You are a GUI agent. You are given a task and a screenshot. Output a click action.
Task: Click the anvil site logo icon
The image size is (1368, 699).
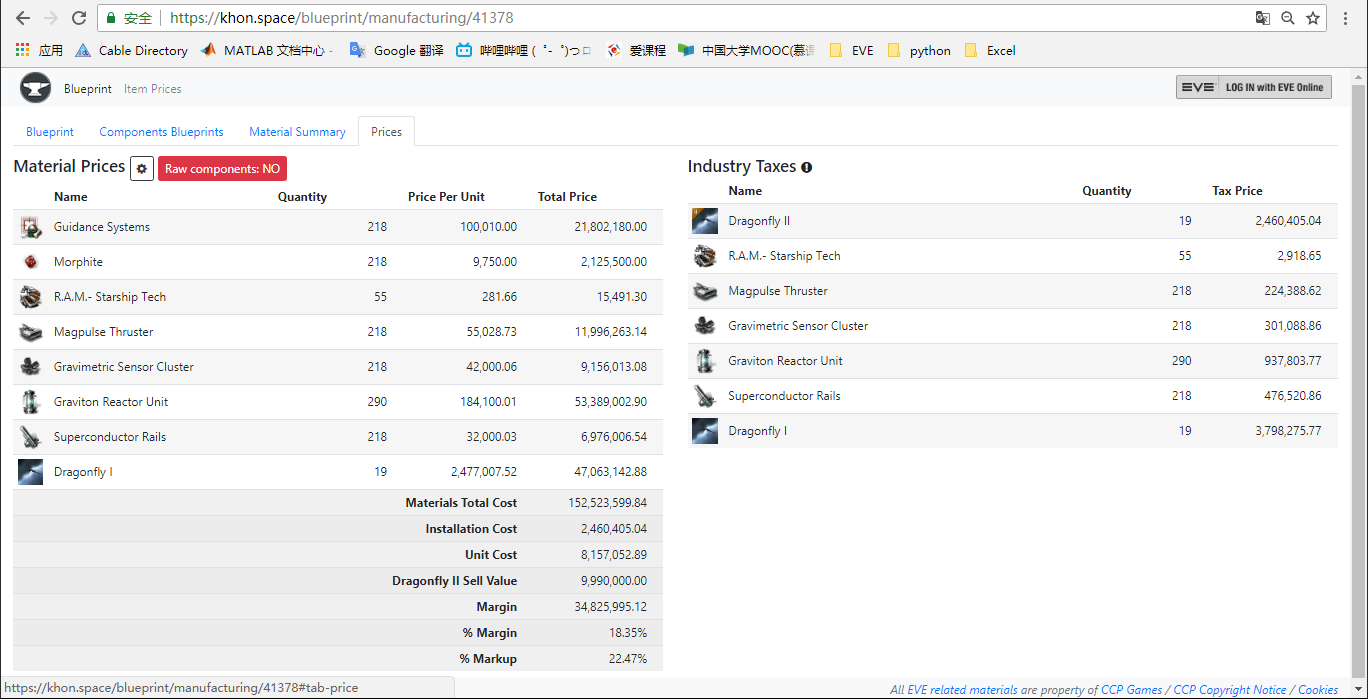tap(35, 88)
